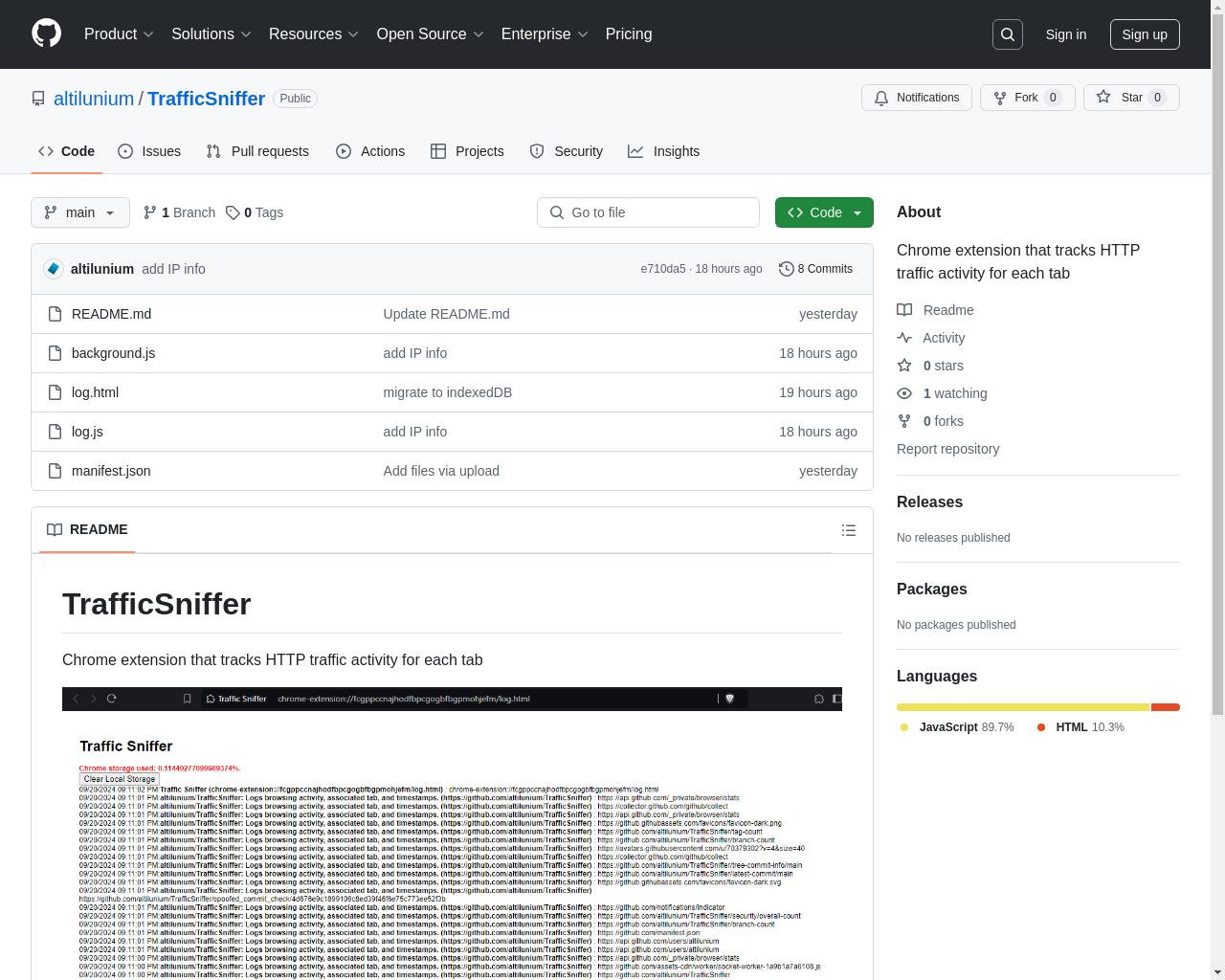Expand the Open Source menu
This screenshot has height=980, width=1225.
[x=431, y=34]
